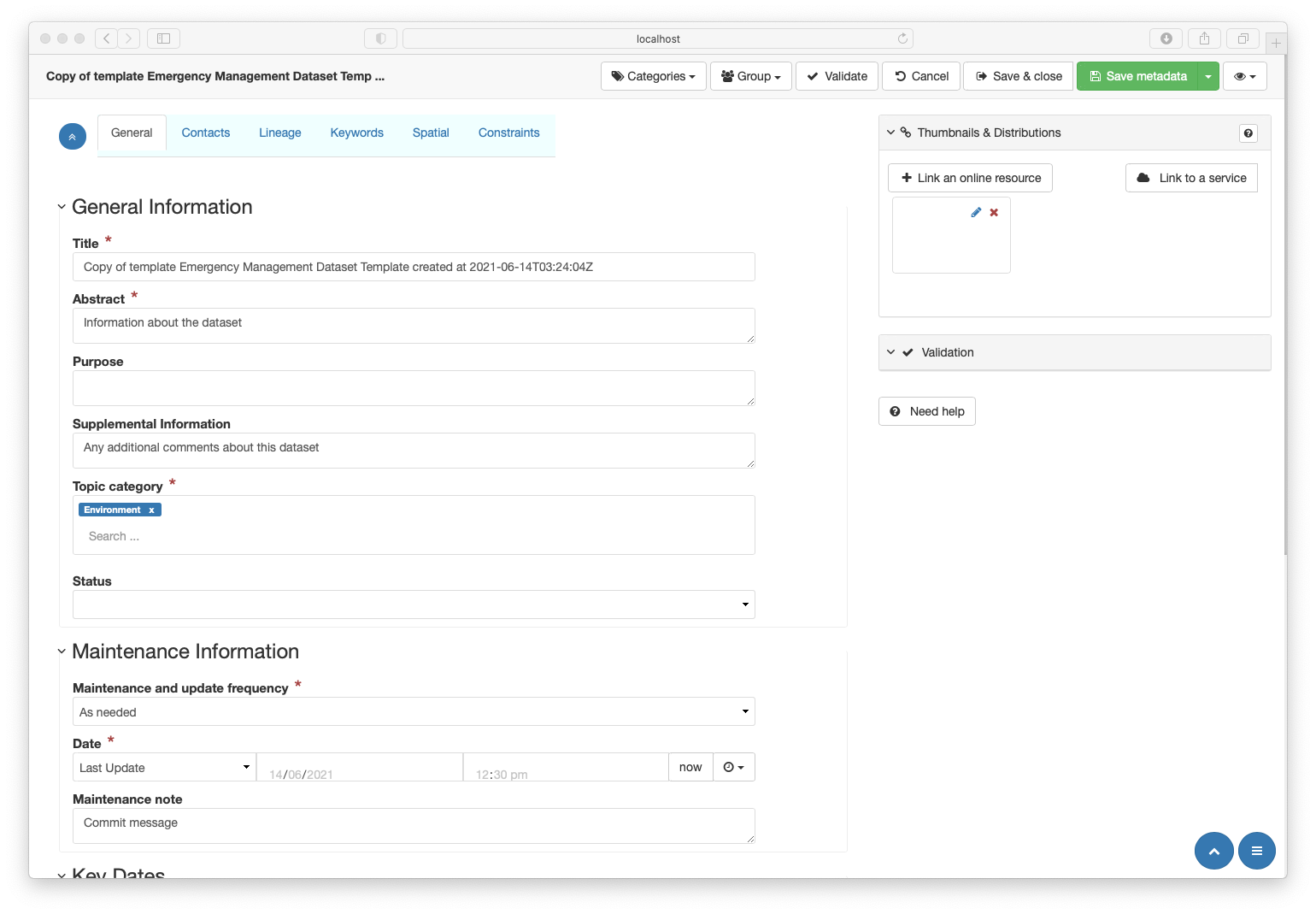Click the Thumbnails panel help icon

1248,133
